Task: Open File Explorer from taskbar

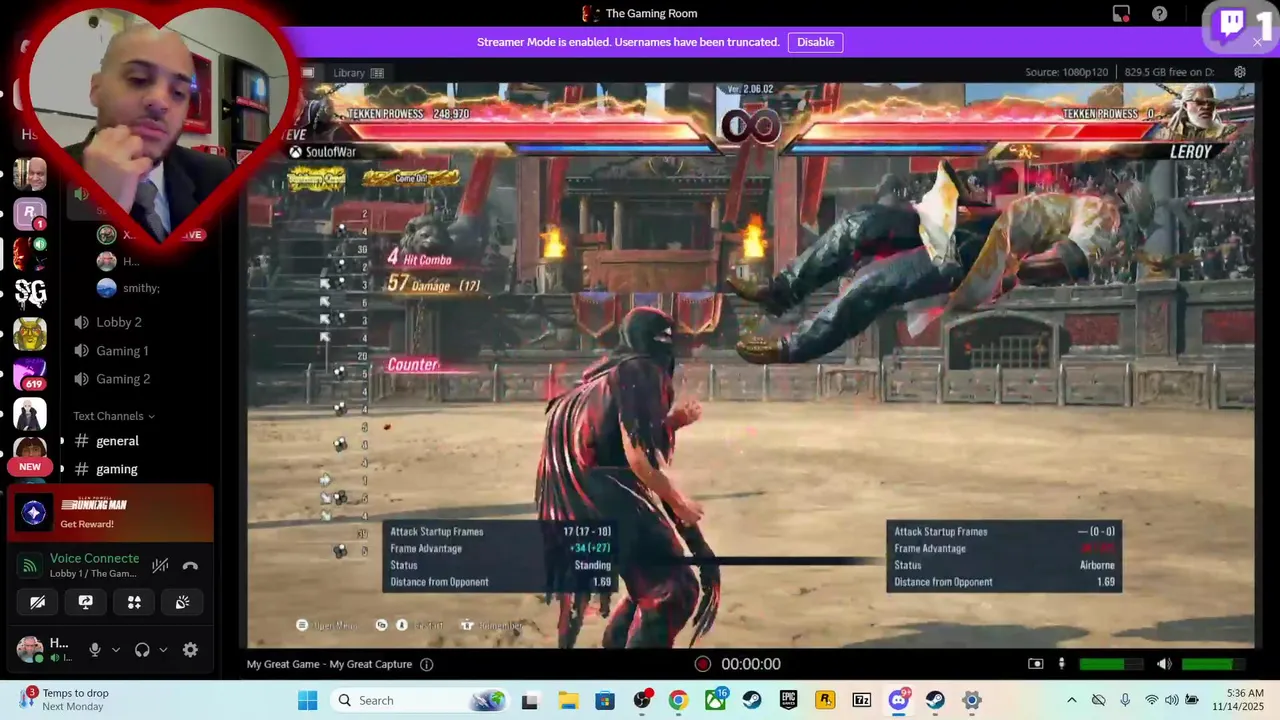Action: click(568, 700)
